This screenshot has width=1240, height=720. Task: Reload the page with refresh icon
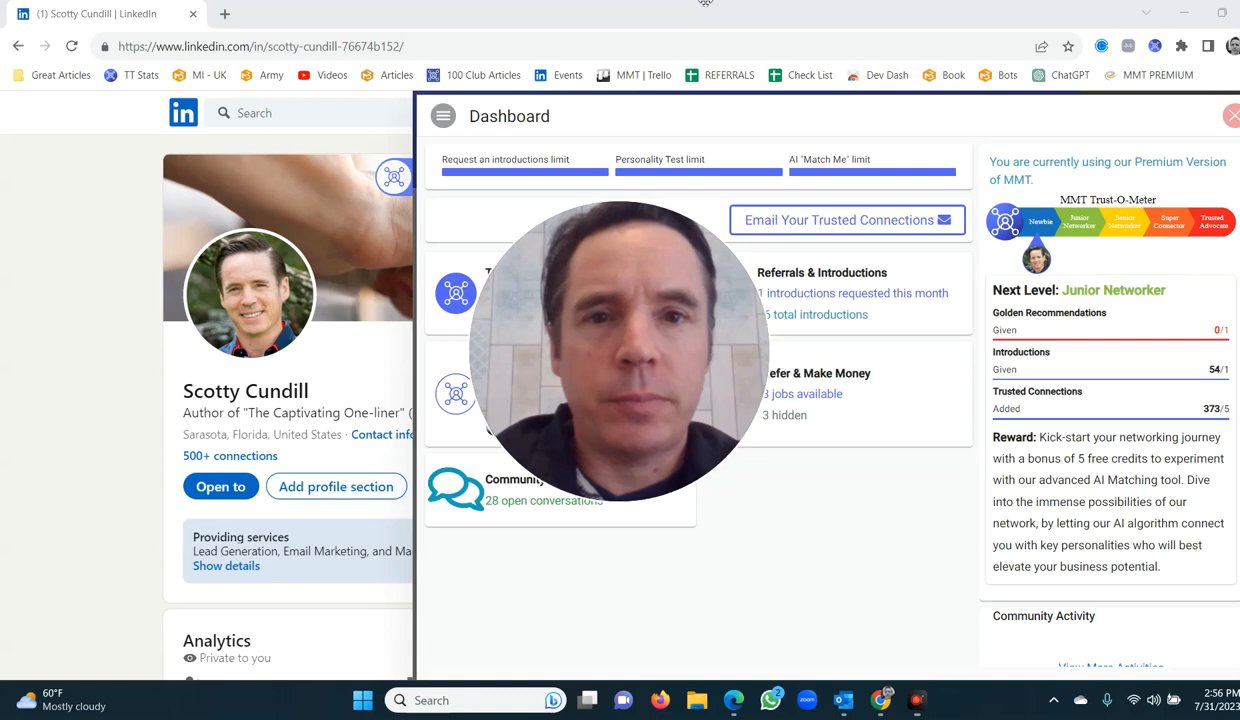[72, 46]
